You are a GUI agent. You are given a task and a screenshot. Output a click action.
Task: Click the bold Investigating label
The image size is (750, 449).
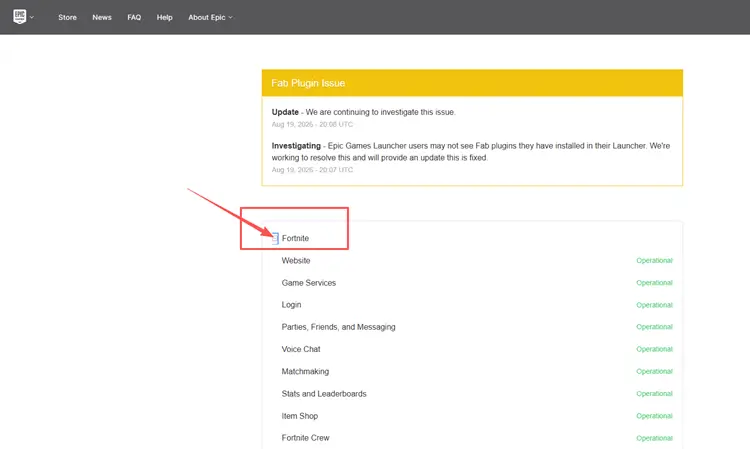coord(296,146)
